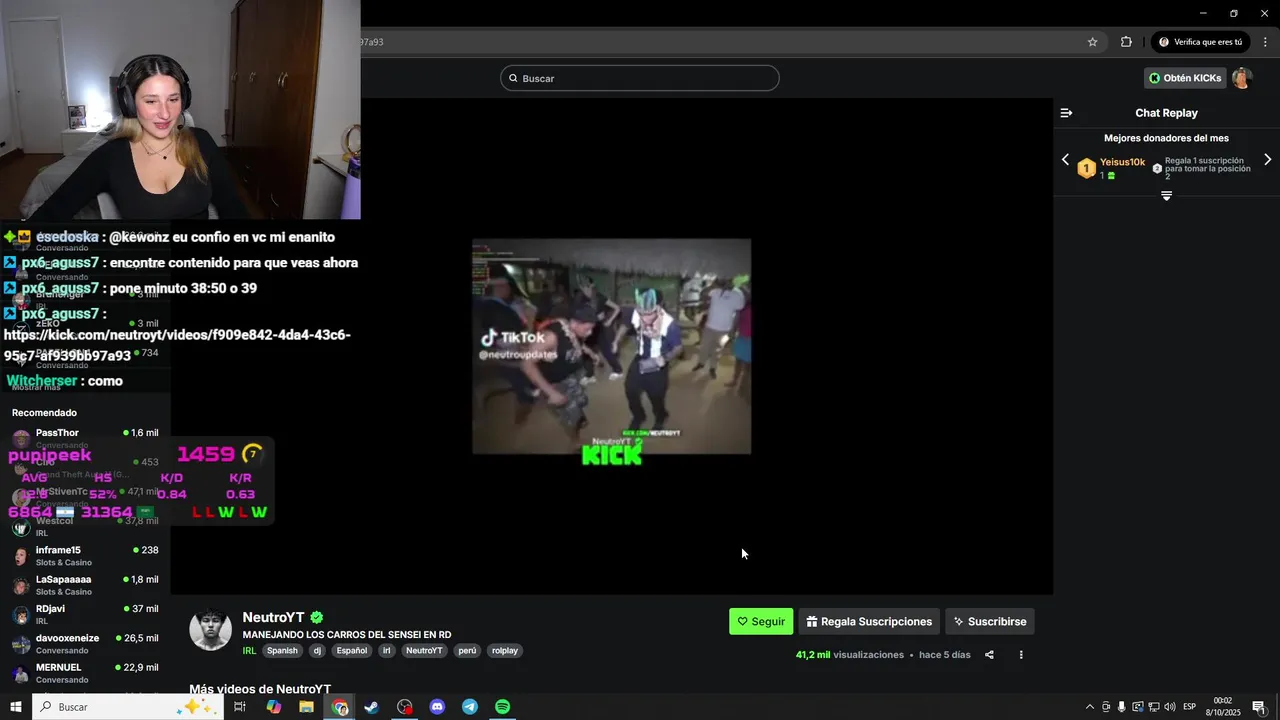1280x720 pixels.
Task: Open recommended channel LaSapaaaaa
Action: coord(85,585)
